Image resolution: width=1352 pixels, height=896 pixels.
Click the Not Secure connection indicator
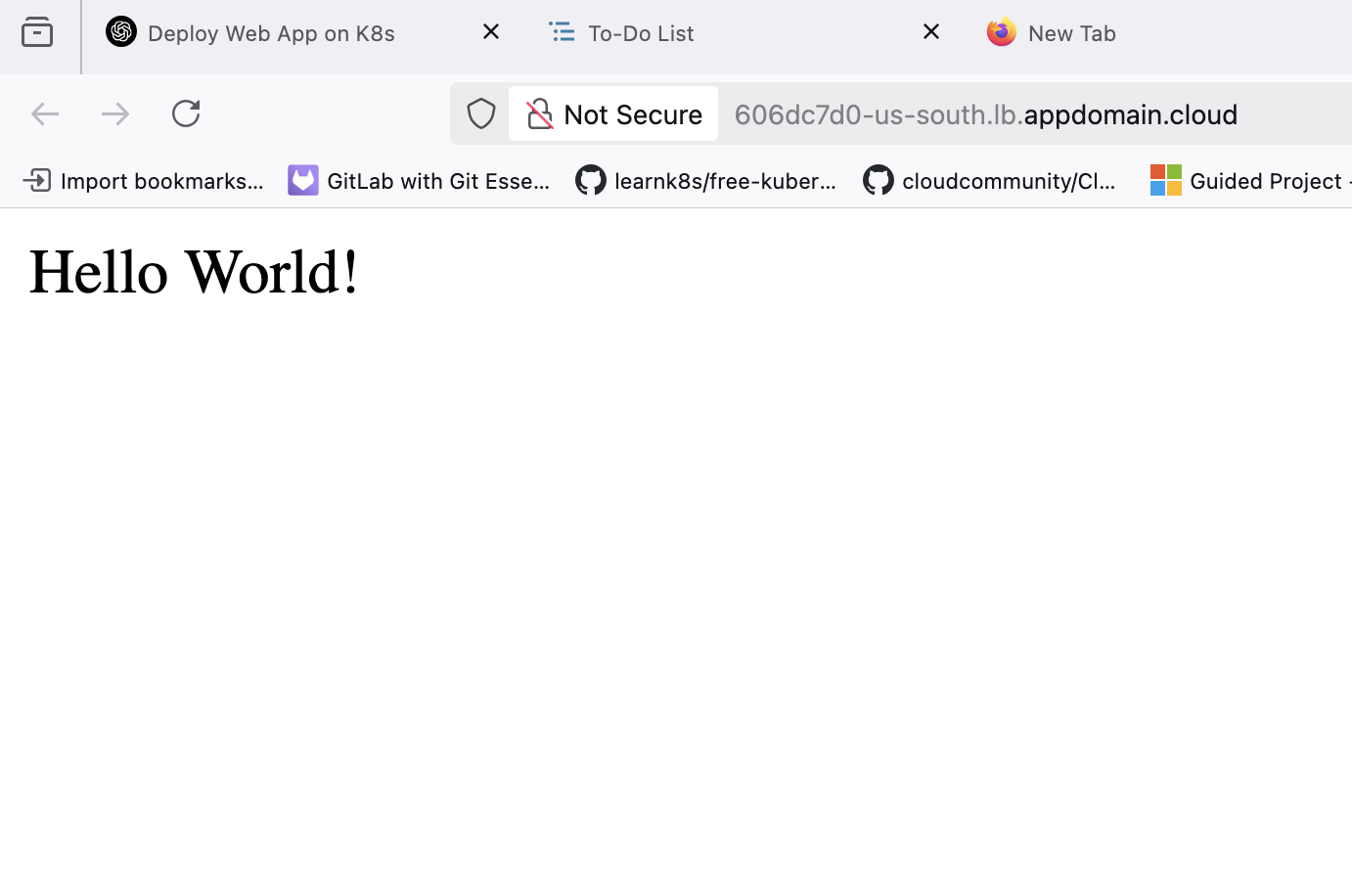(x=613, y=114)
